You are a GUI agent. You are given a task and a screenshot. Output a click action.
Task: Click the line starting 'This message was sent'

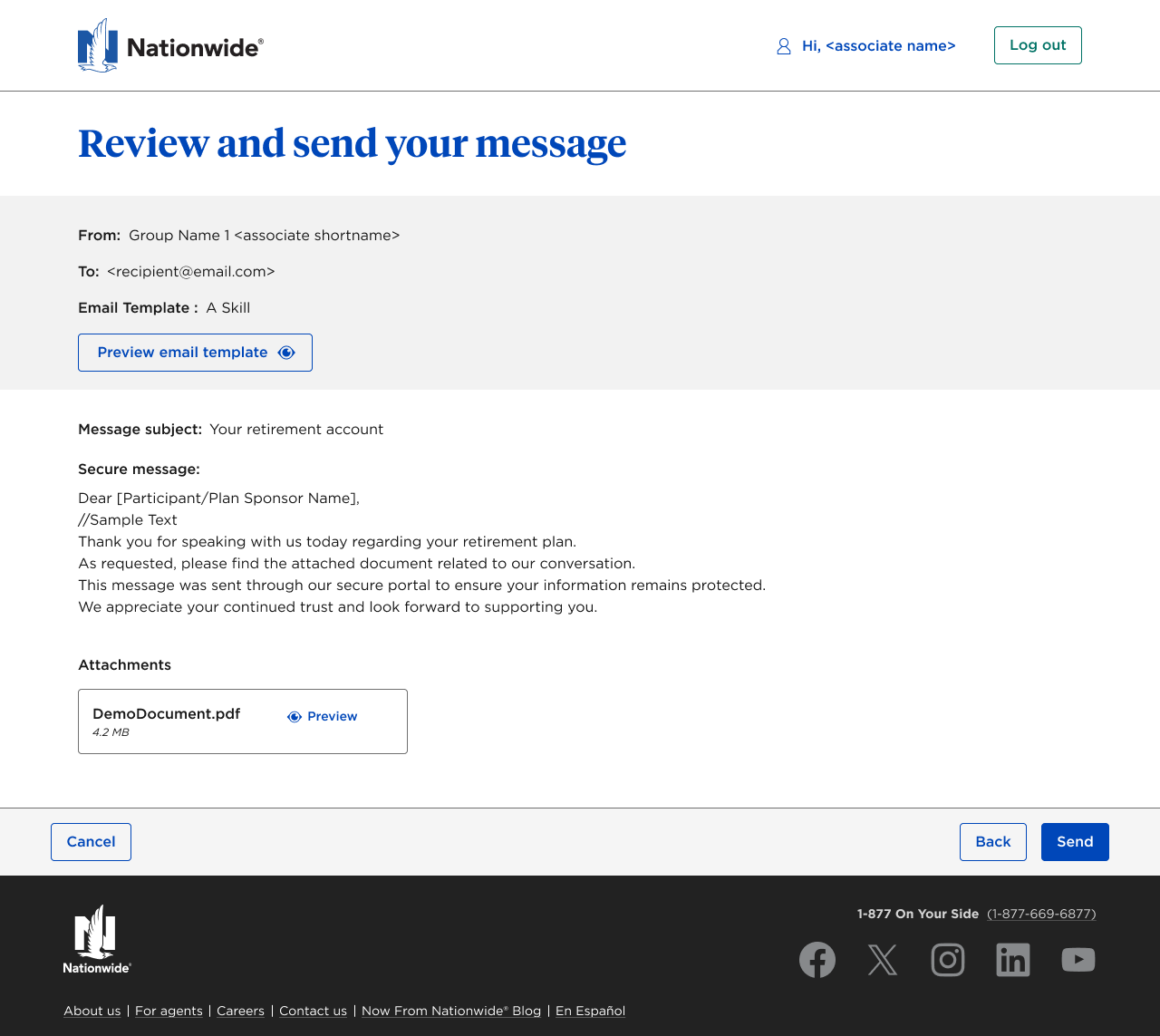[x=422, y=586]
